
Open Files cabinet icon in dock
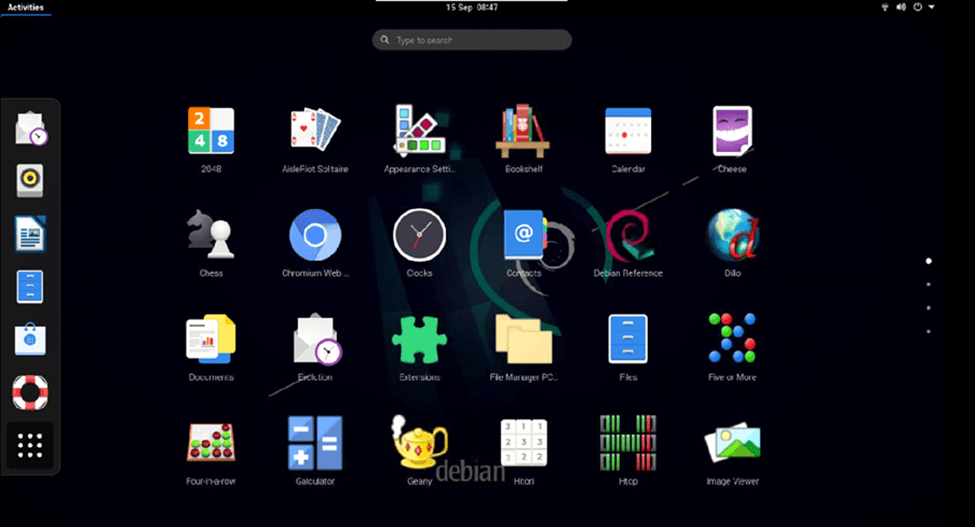pos(30,286)
